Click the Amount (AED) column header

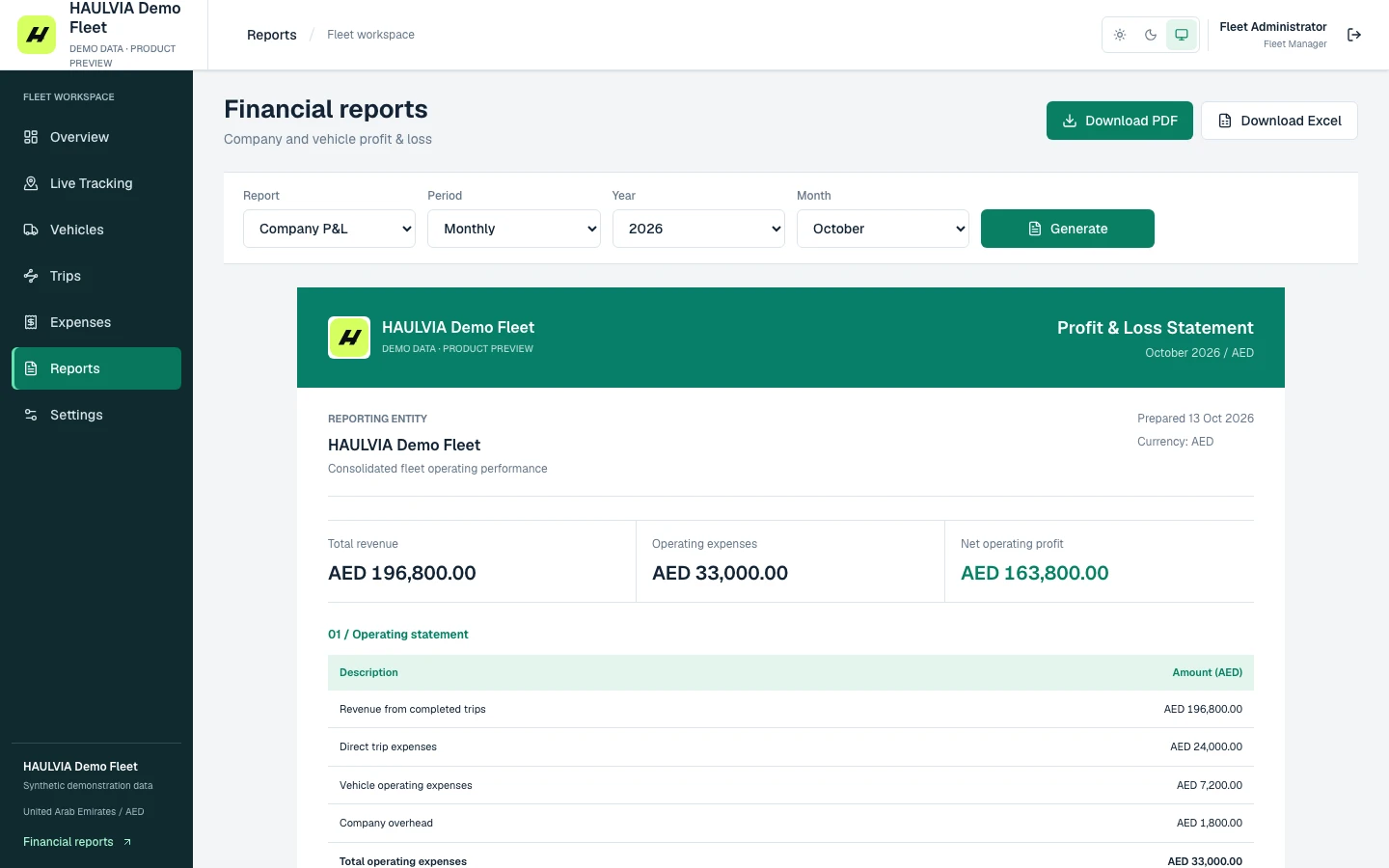pyautogui.click(x=1207, y=672)
